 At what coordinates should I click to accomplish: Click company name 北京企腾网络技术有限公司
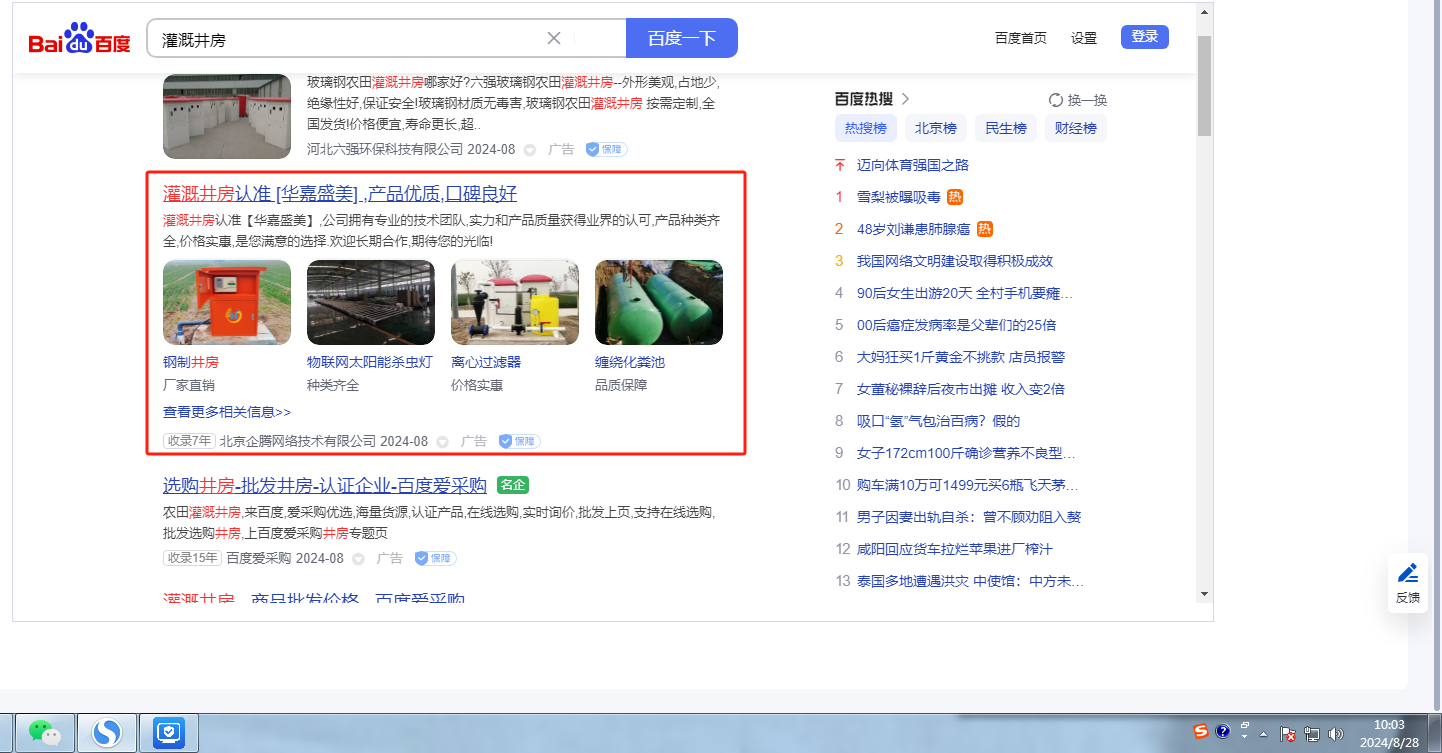coord(298,441)
